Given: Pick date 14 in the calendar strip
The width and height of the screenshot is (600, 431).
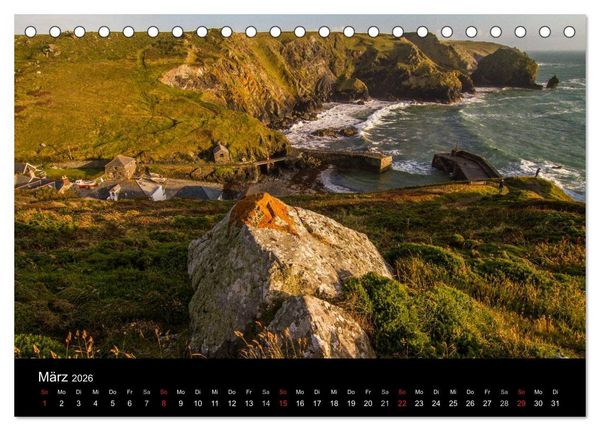Looking at the screenshot, I should (x=266, y=403).
